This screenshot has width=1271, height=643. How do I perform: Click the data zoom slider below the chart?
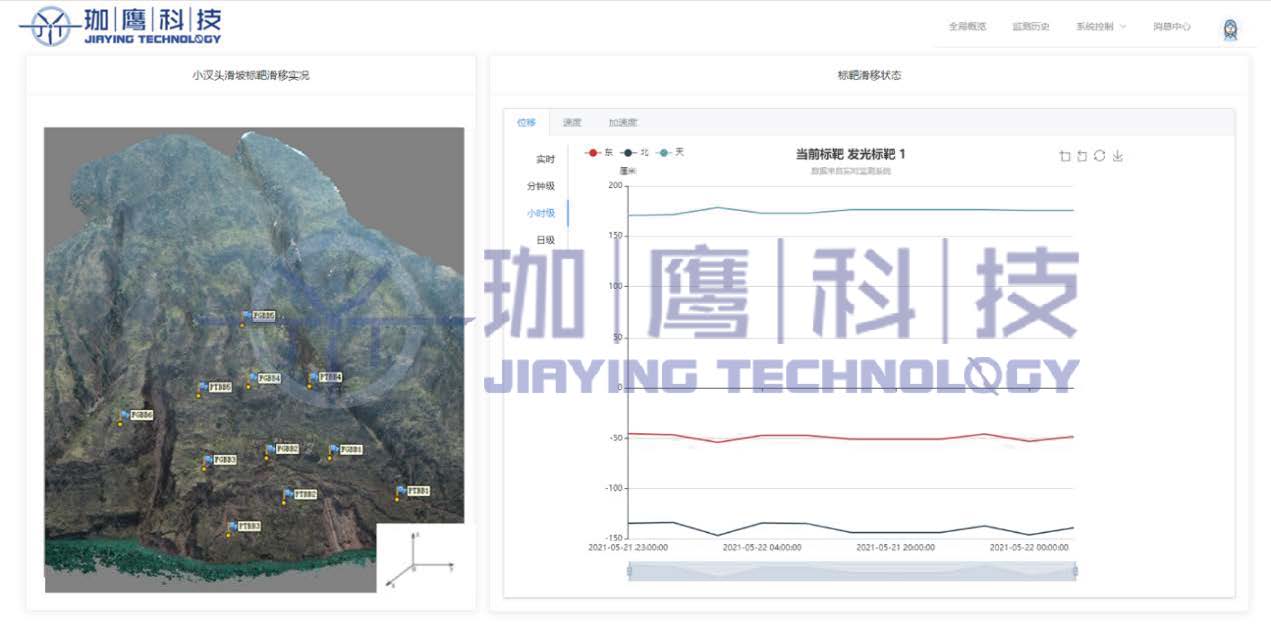(851, 571)
